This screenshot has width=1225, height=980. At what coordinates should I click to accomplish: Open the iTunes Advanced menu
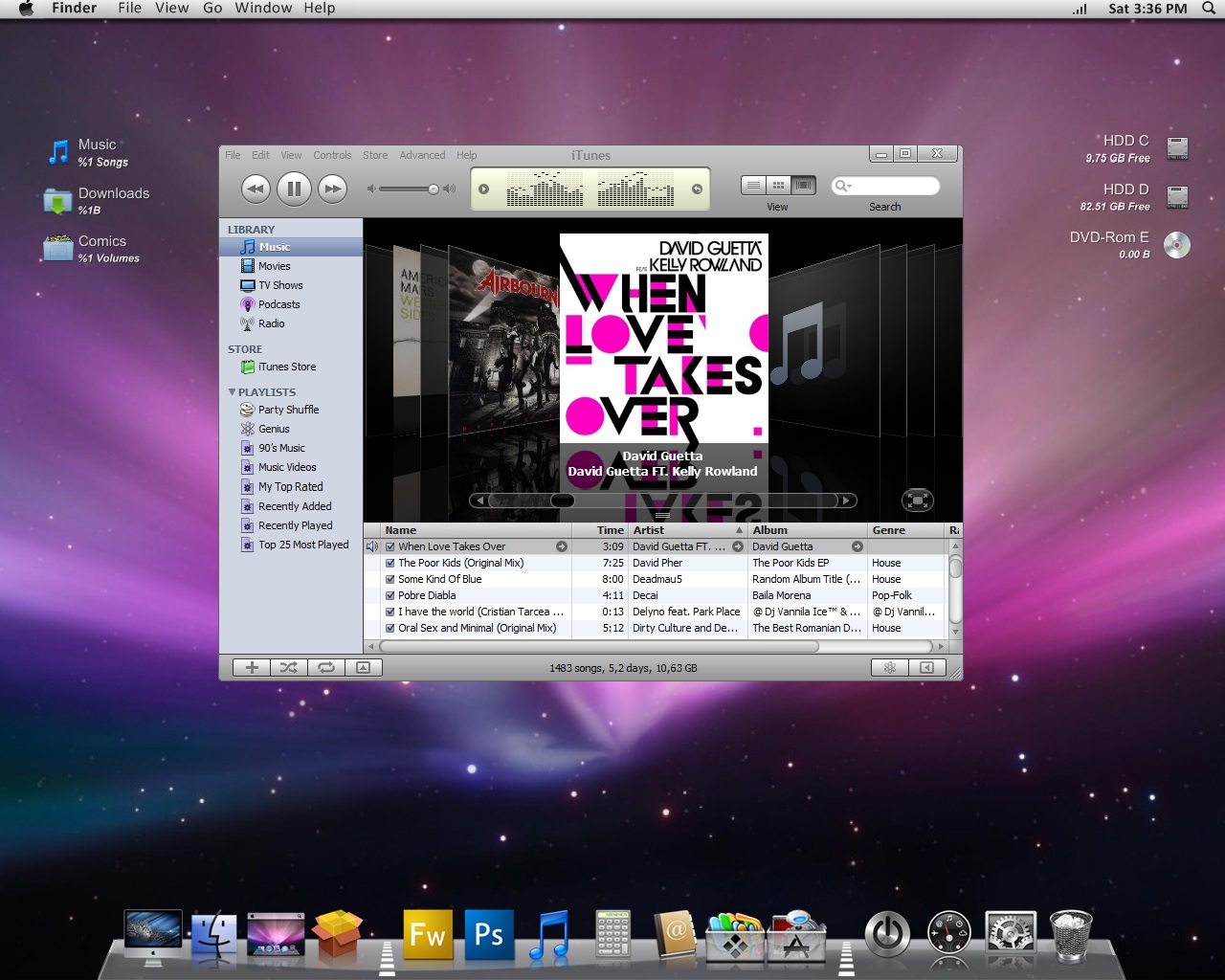422,155
